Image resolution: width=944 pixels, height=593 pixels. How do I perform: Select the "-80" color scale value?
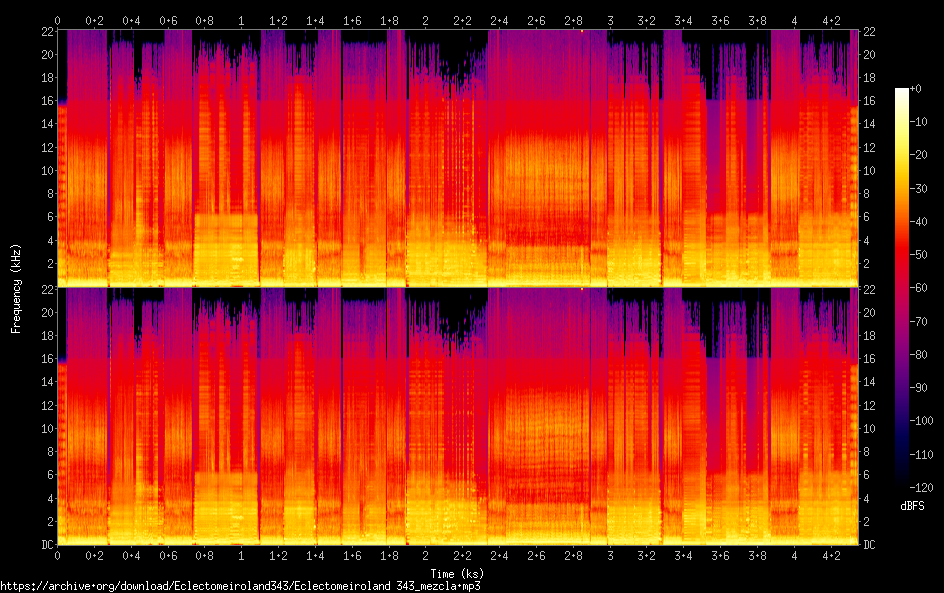[x=919, y=355]
